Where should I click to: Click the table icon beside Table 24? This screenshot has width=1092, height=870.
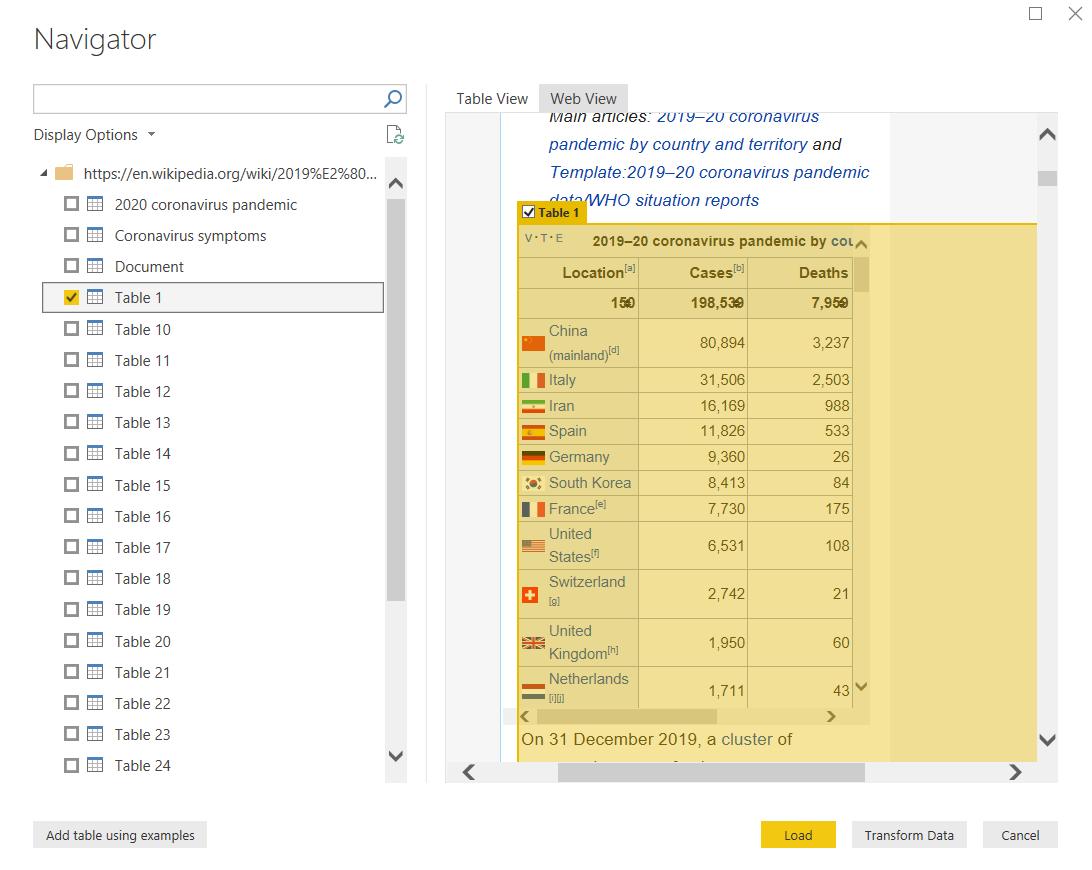[x=95, y=765]
